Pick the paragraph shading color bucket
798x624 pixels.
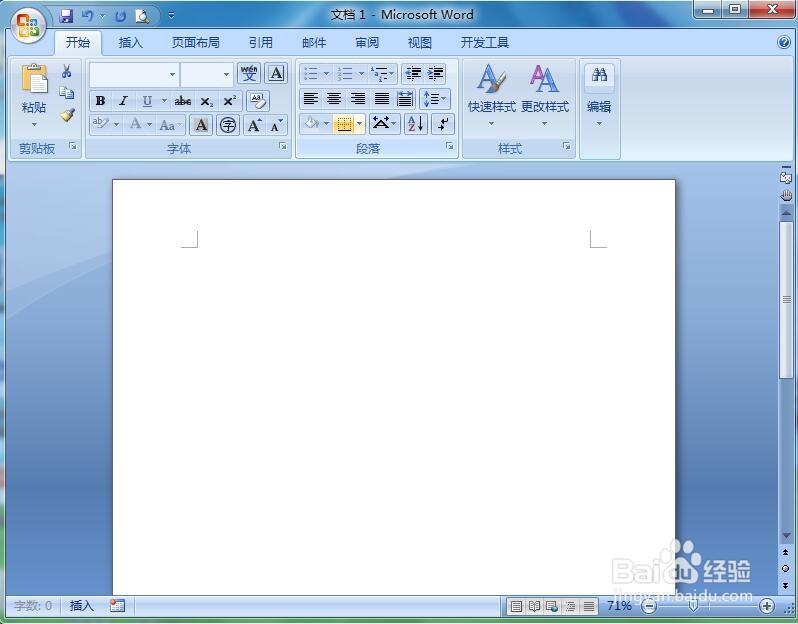click(x=311, y=124)
